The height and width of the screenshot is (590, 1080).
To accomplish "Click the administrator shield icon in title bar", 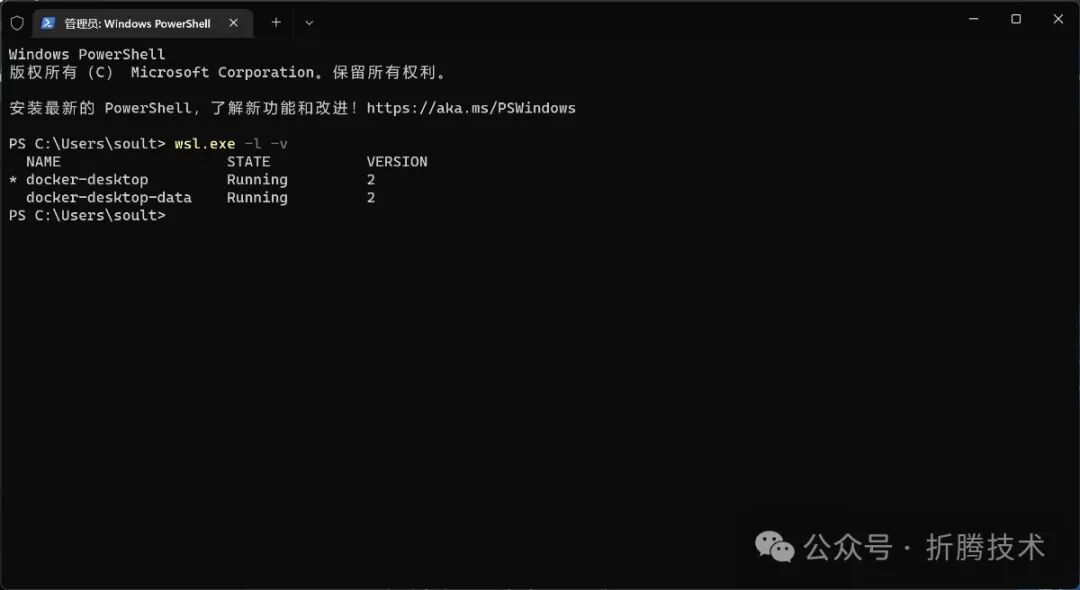I will [17, 23].
